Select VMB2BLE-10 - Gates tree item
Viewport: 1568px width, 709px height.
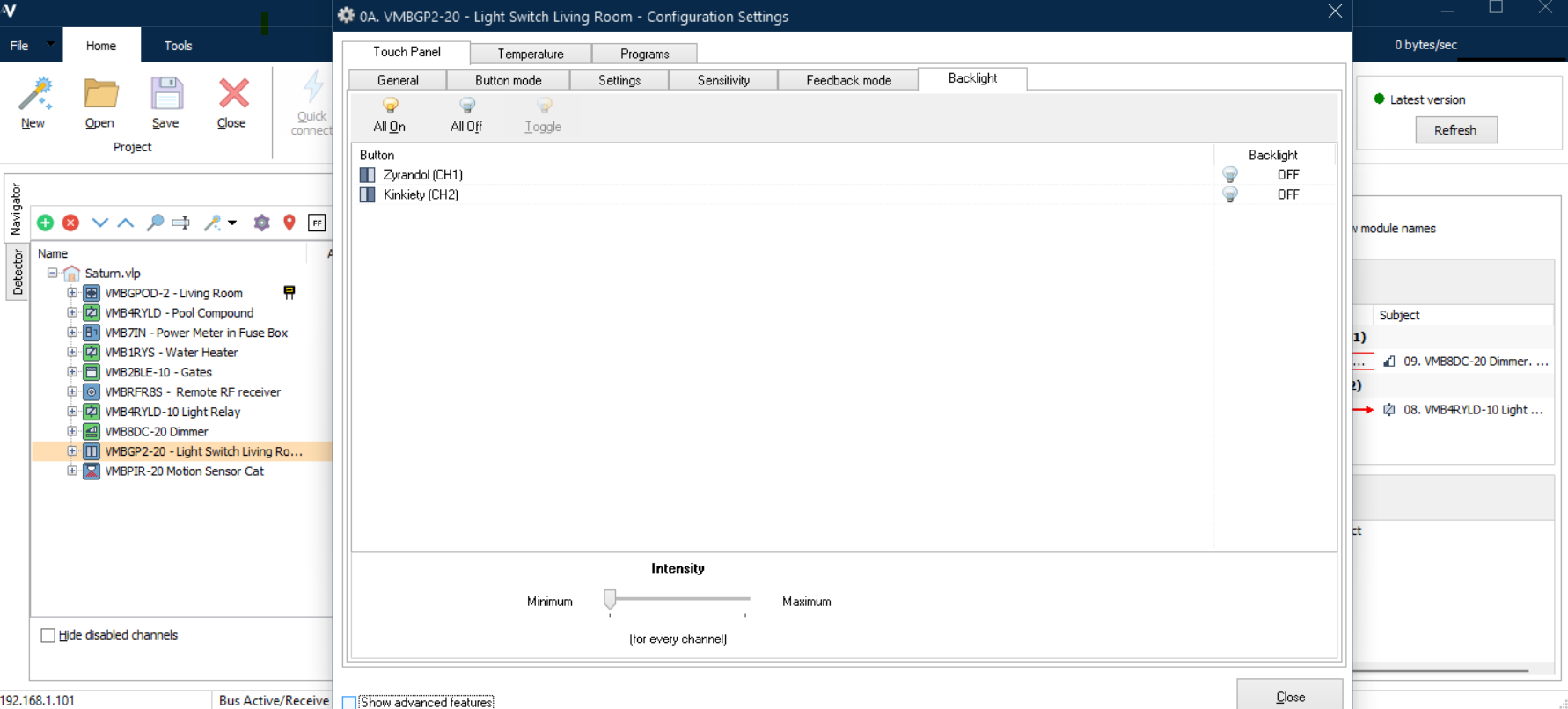[x=158, y=372]
